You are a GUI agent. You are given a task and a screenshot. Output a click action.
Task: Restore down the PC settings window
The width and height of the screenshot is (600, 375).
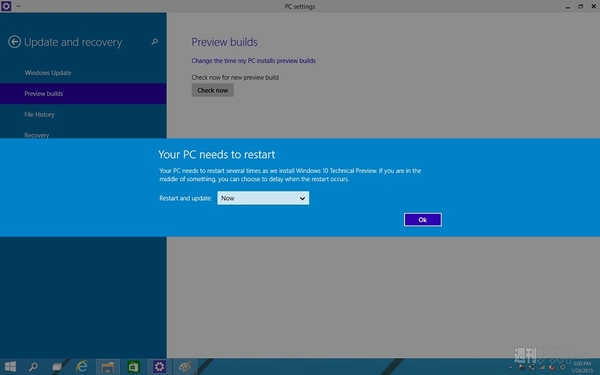pyautogui.click(x=580, y=7)
